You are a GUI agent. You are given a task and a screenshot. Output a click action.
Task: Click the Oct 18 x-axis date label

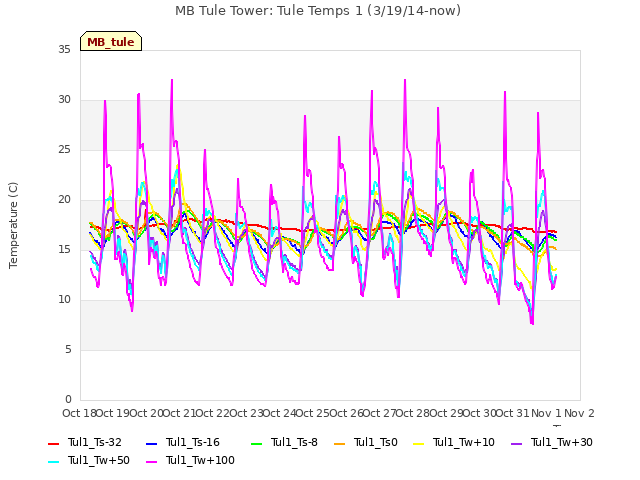79,413
